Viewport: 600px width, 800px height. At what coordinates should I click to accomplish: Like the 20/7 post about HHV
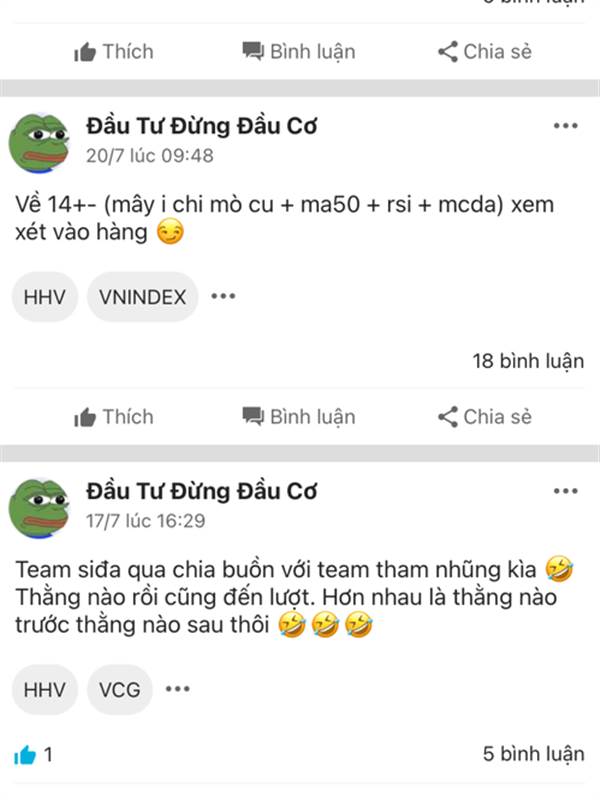tap(113, 417)
